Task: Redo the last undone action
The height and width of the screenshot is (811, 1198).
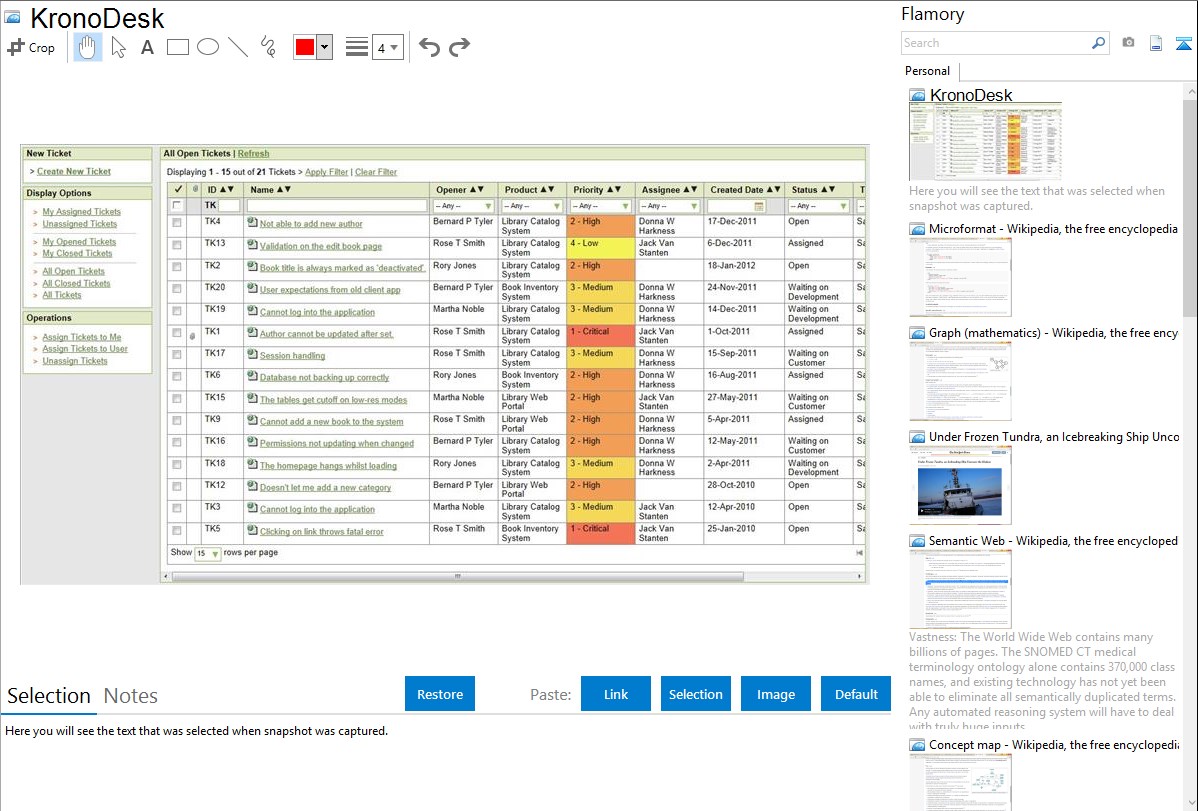Action: [459, 47]
